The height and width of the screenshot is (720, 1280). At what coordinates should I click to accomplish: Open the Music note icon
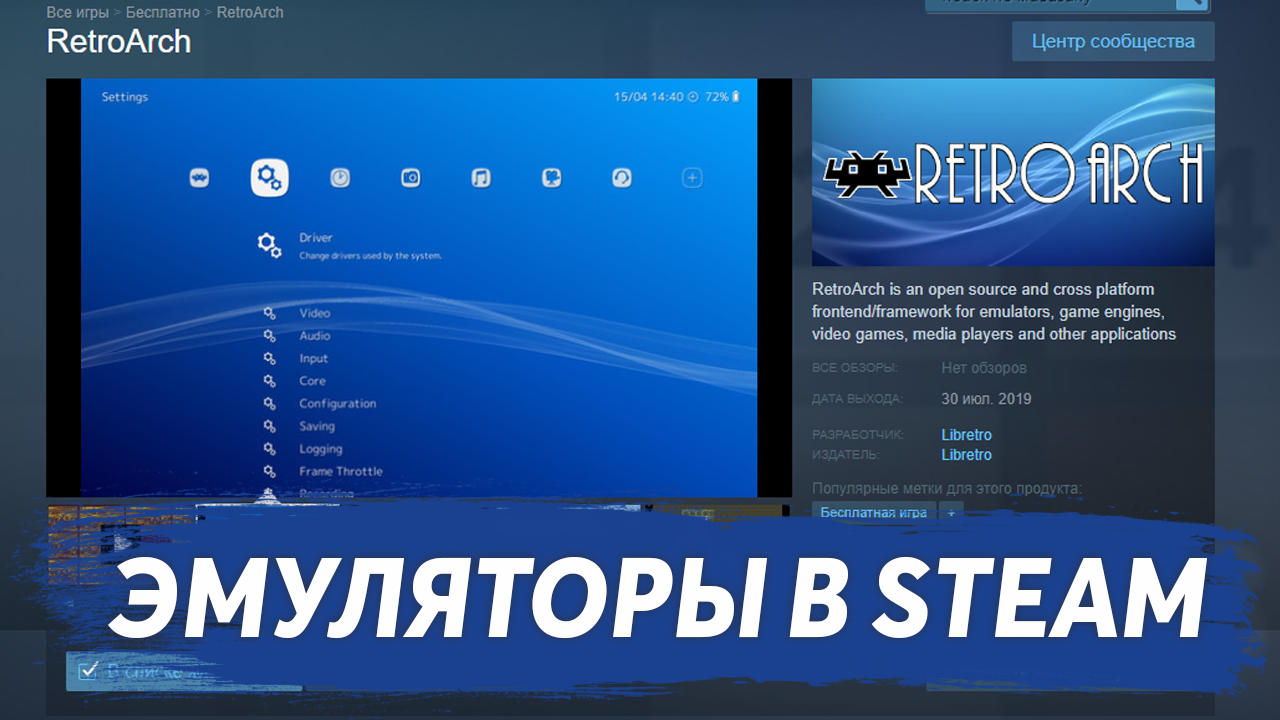[481, 178]
